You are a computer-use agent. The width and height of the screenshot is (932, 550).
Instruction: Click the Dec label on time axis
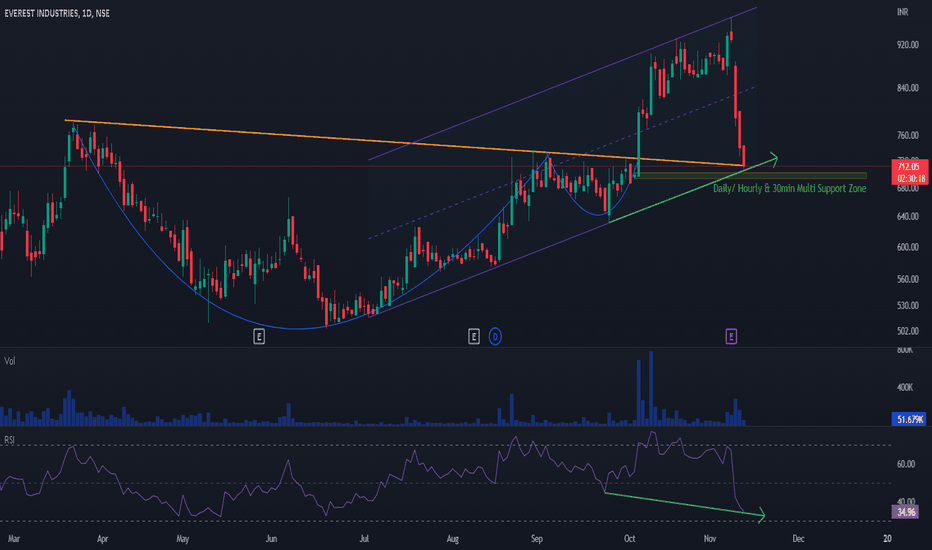click(x=798, y=539)
